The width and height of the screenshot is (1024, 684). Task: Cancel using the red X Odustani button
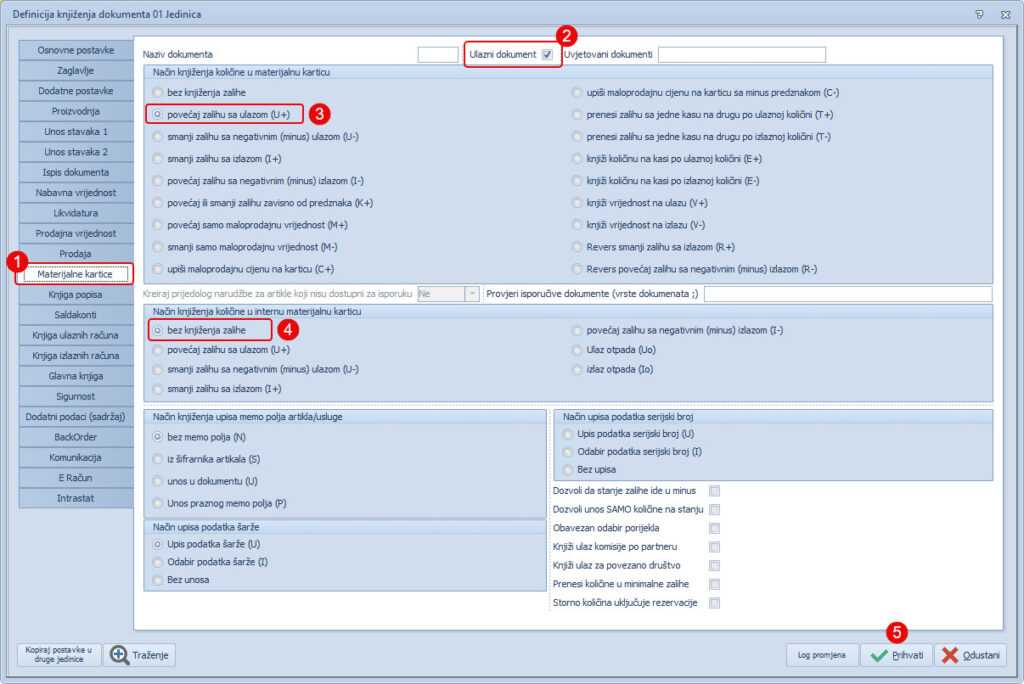click(x=971, y=655)
